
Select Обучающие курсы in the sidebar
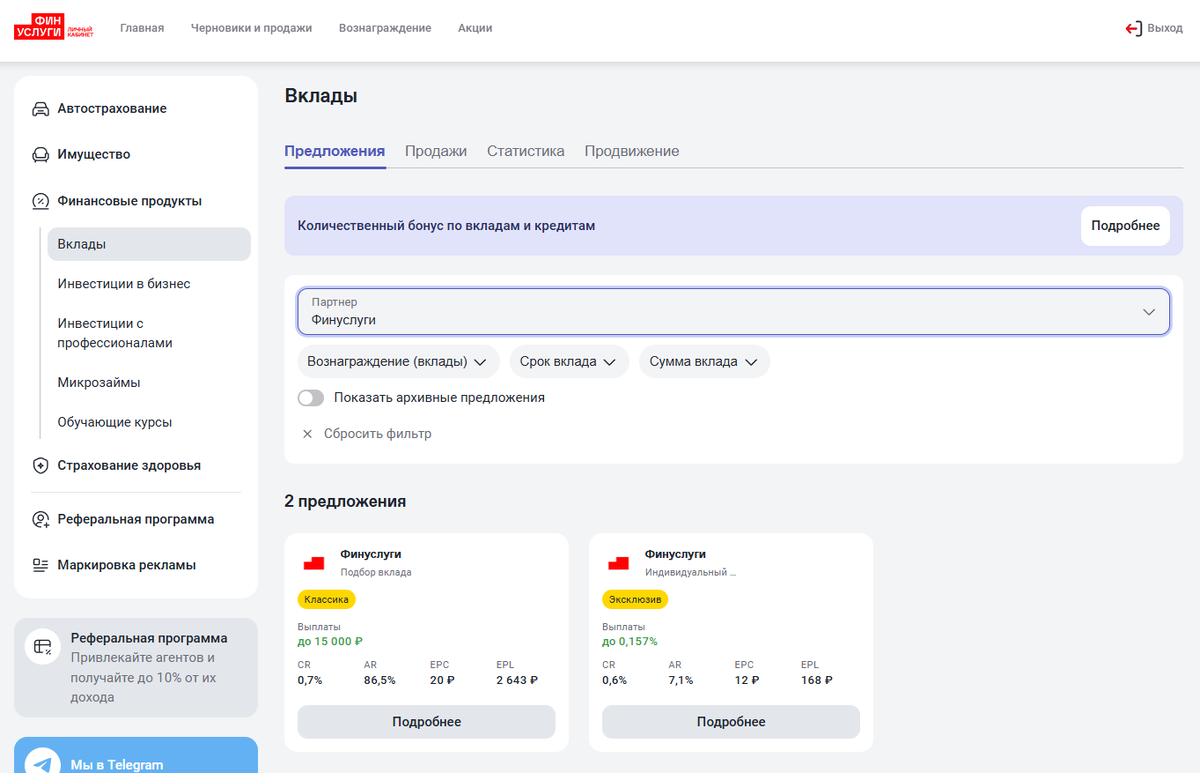pyautogui.click(x=115, y=423)
